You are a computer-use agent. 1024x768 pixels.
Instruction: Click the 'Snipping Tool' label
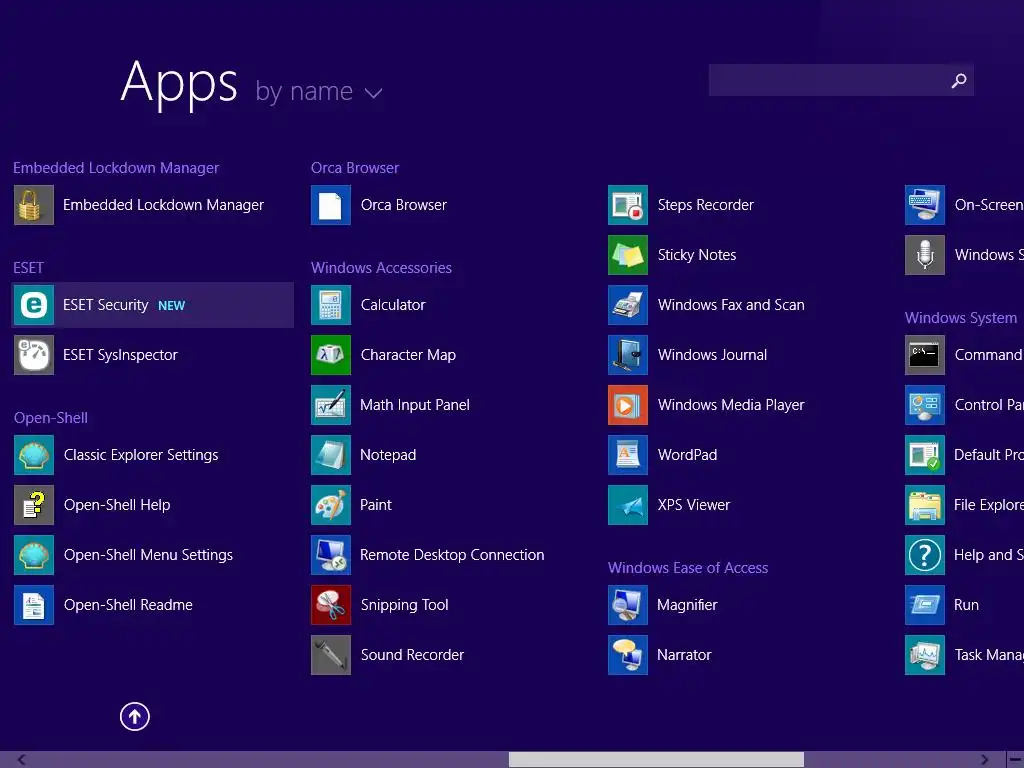404,605
